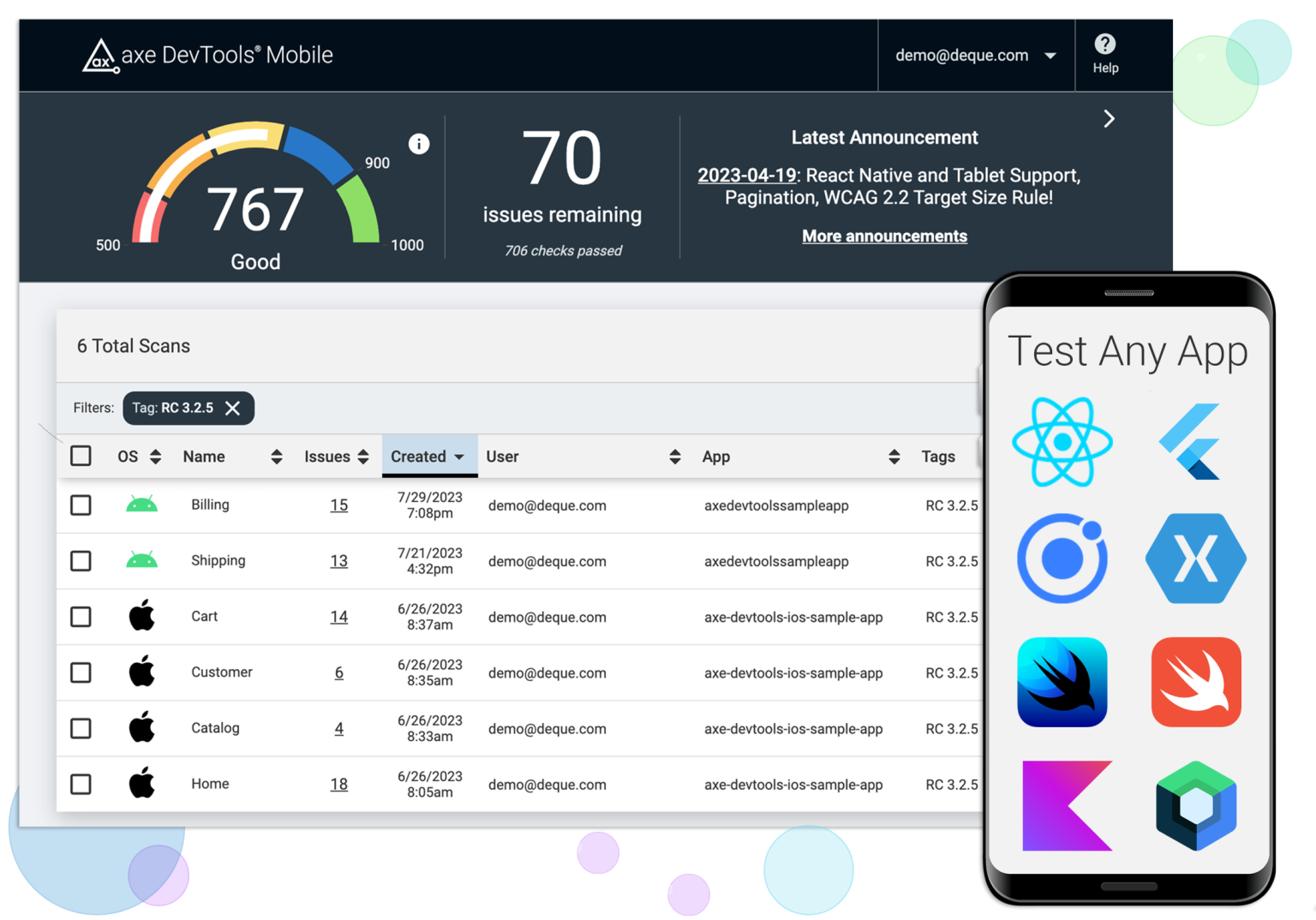The height and width of the screenshot is (920, 1316).
Task: Open the 18 issues link for Home
Action: point(339,785)
